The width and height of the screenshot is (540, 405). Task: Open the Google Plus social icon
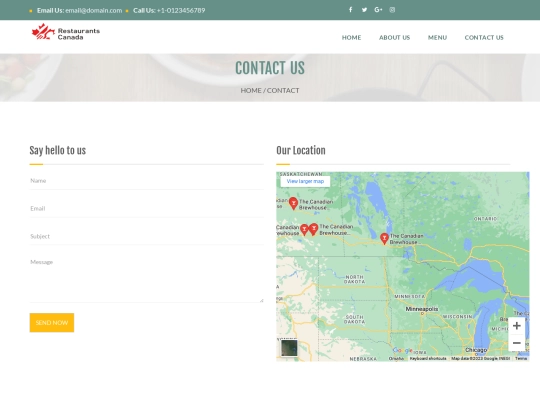coord(378,10)
